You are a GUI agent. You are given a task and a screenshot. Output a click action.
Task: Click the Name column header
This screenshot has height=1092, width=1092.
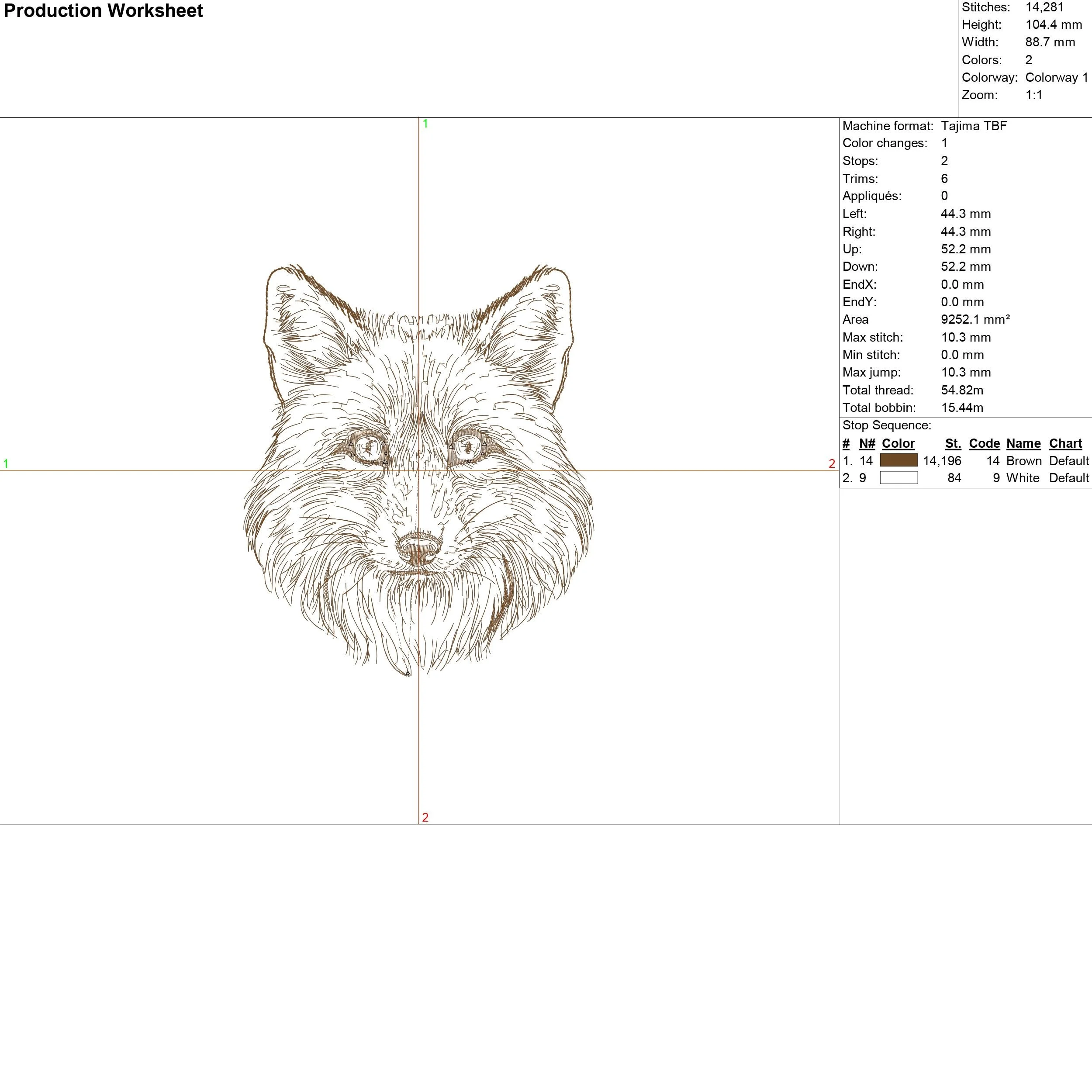tap(1023, 444)
